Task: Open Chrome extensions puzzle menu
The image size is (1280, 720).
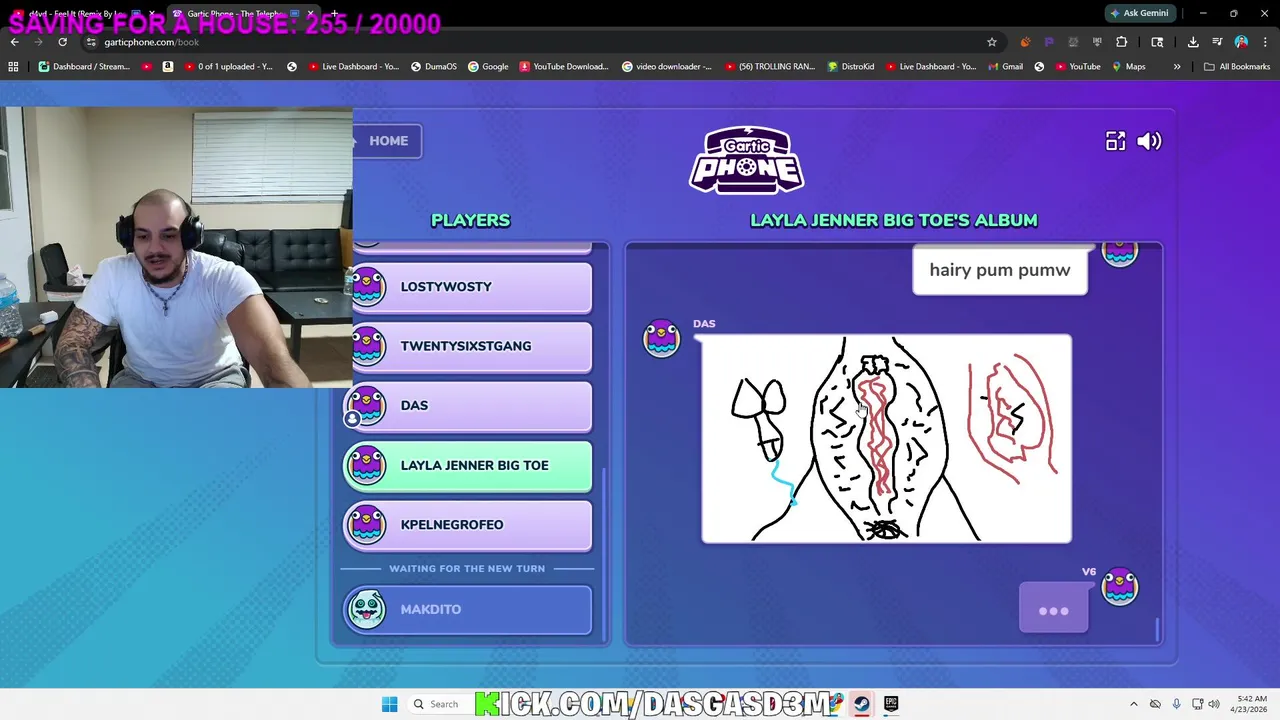Action: pyautogui.click(x=1121, y=42)
